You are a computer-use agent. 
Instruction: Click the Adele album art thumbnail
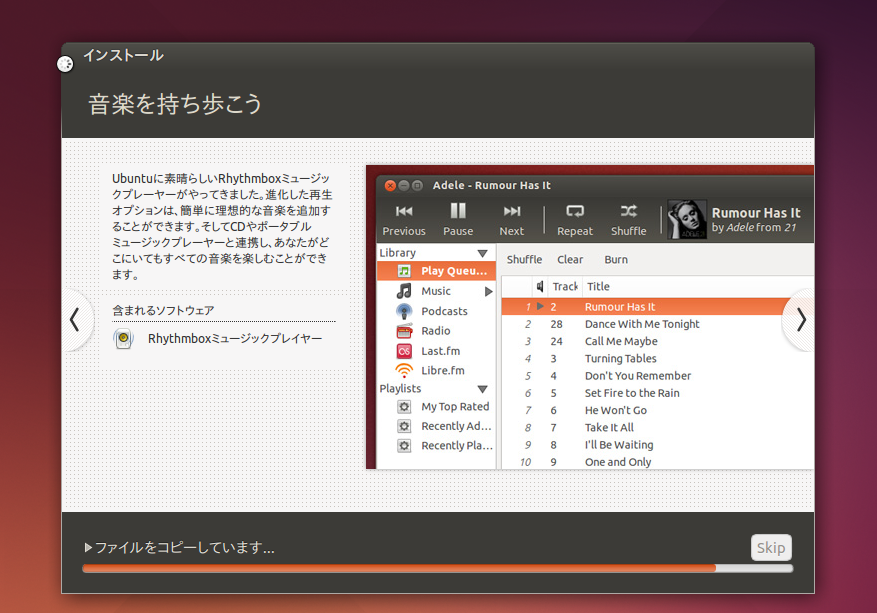coord(687,219)
